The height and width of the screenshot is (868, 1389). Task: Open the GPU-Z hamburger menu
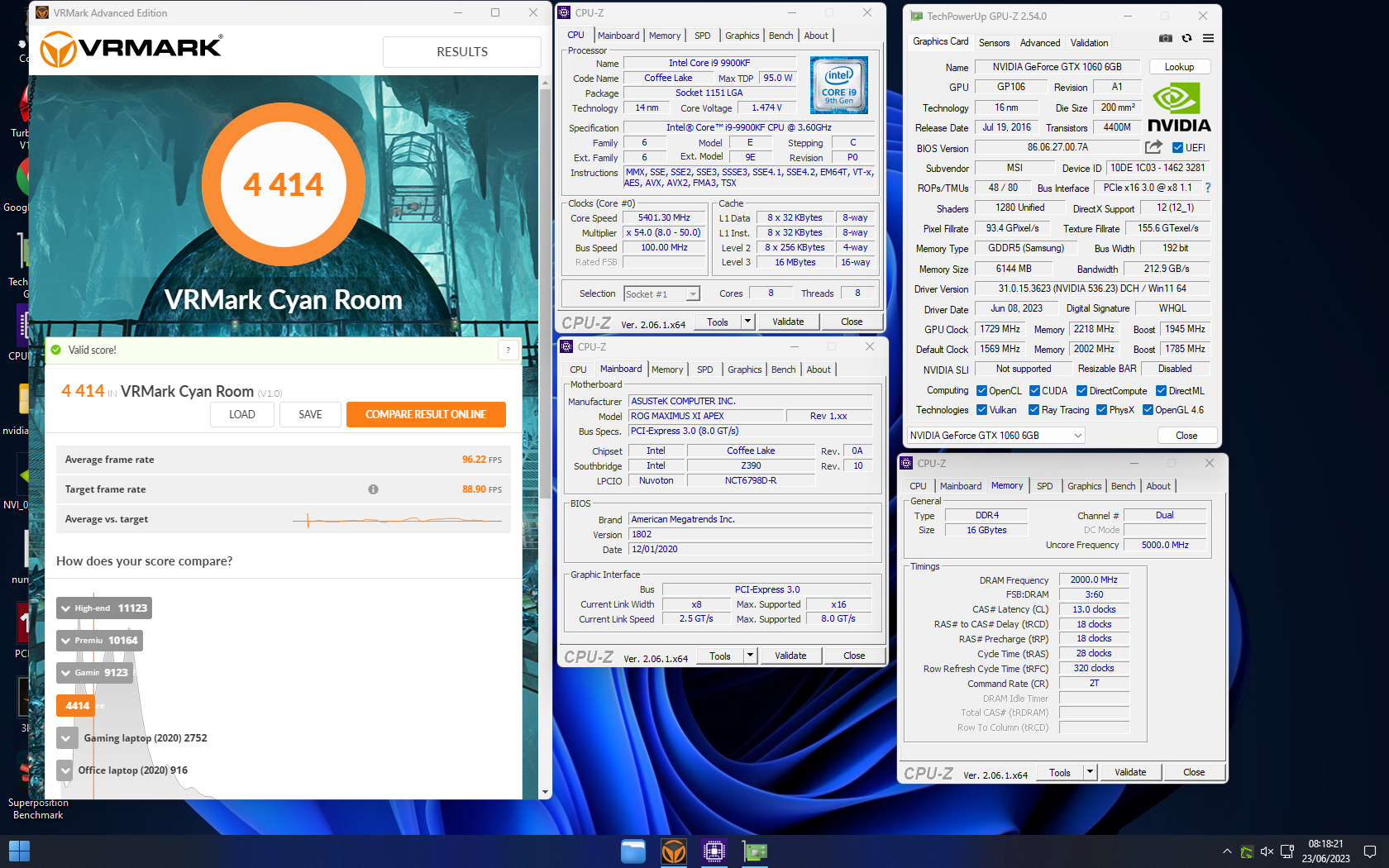(1208, 38)
